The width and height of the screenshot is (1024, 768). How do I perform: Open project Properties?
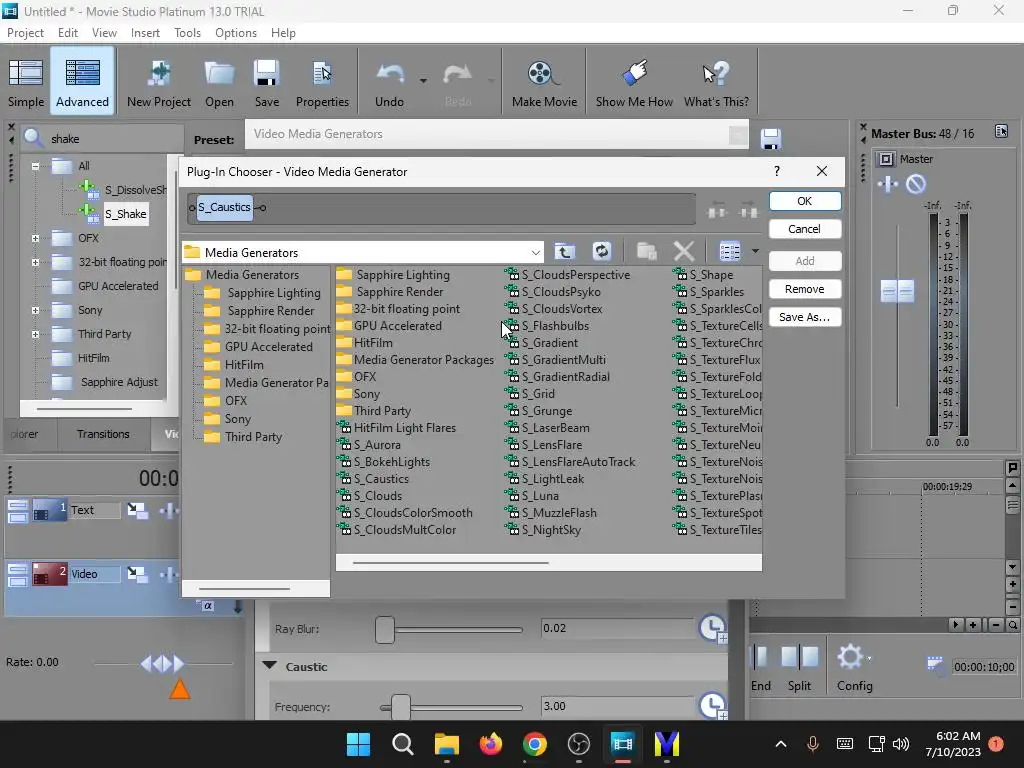click(x=322, y=82)
